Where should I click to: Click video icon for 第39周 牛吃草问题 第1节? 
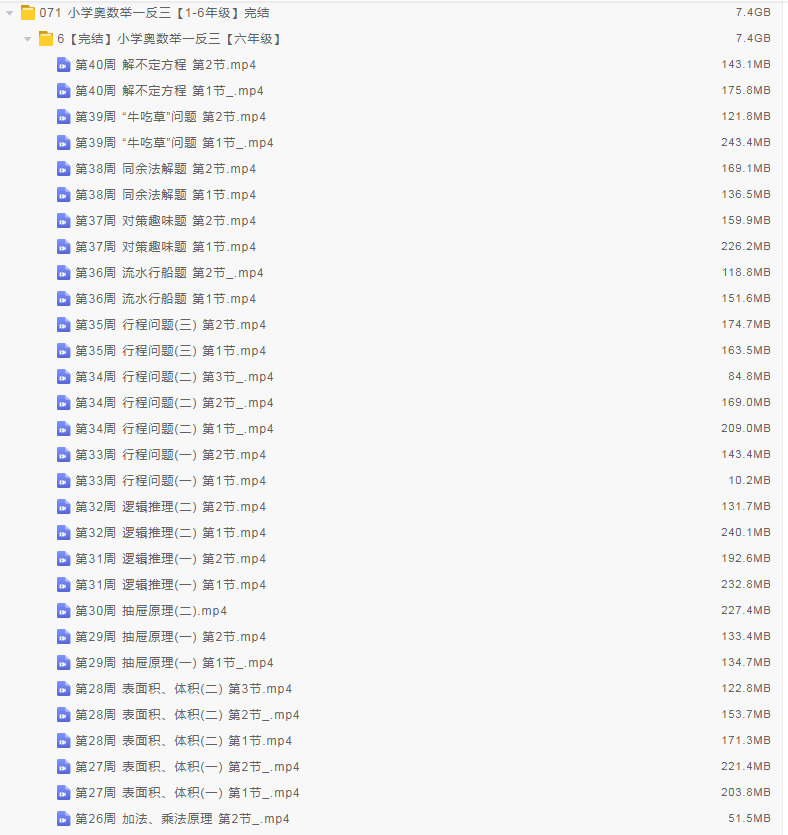click(64, 143)
